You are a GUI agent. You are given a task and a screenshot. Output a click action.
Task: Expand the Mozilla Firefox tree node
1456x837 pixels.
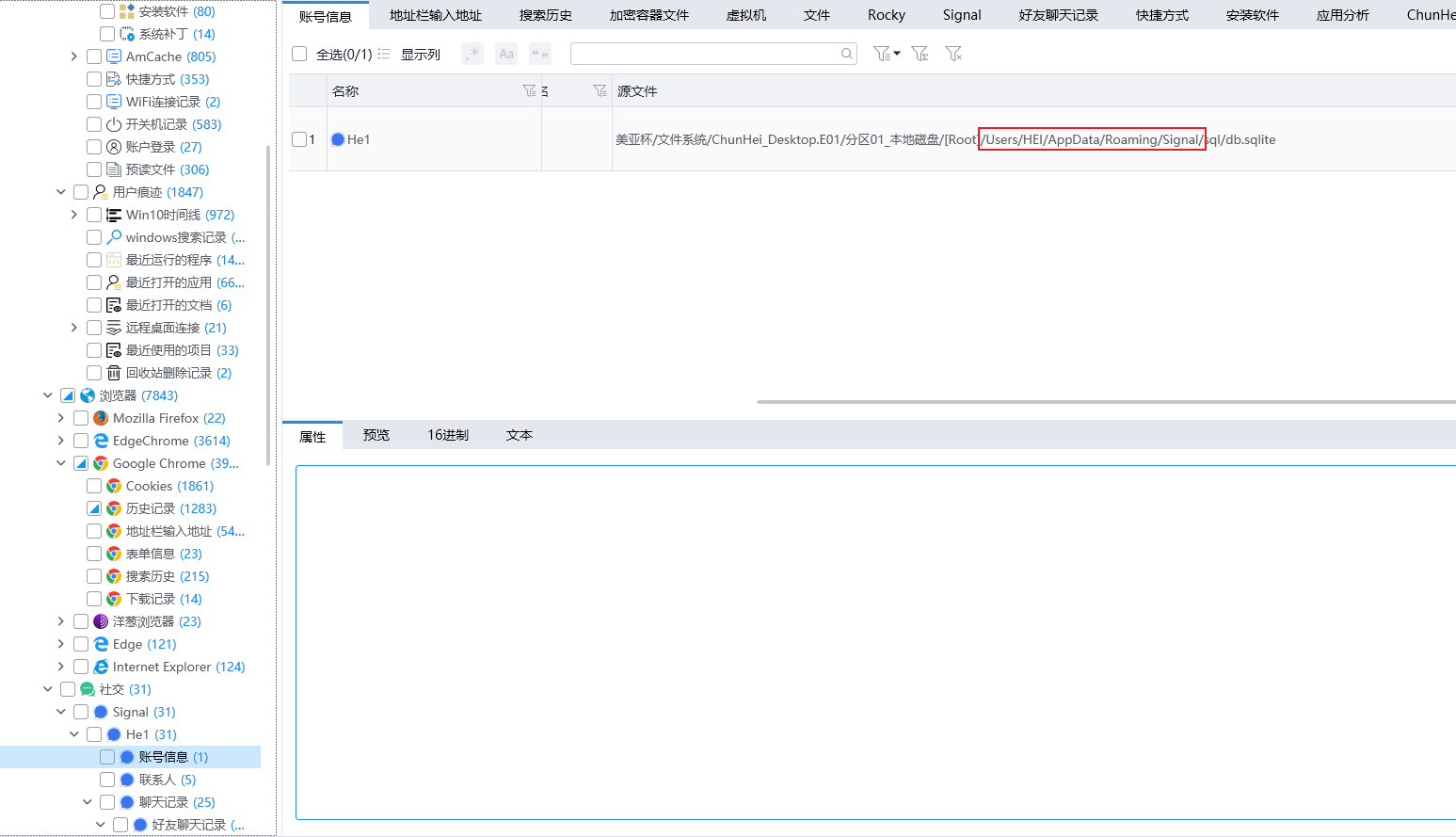(x=61, y=418)
